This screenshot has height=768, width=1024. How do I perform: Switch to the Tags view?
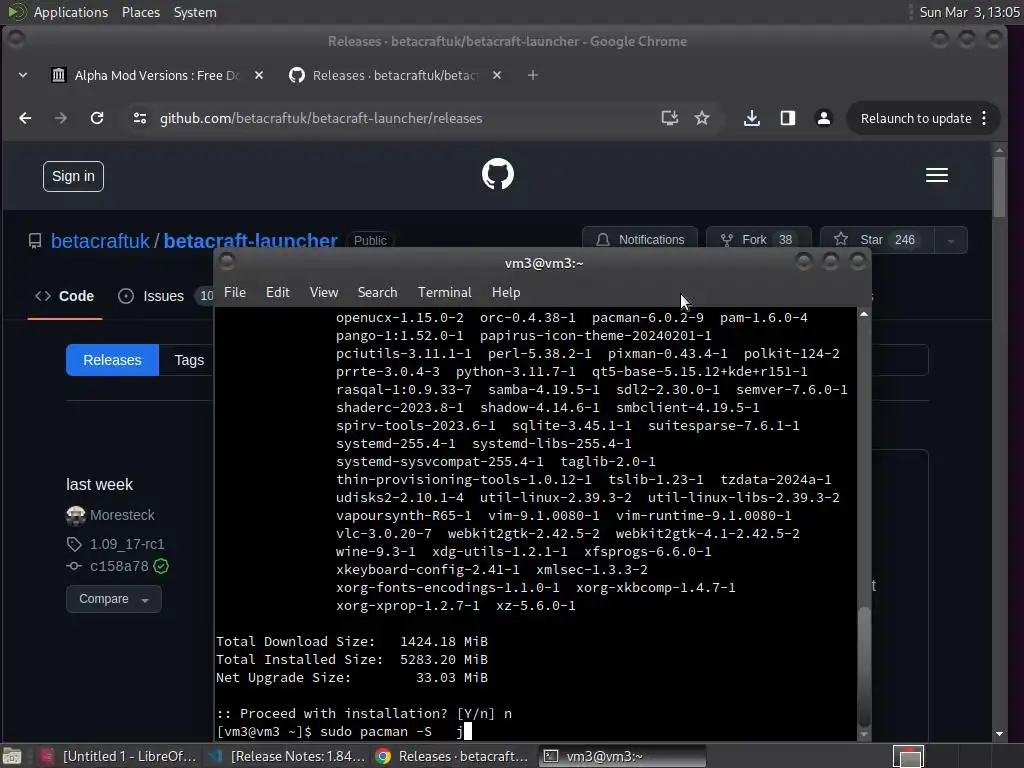coord(189,360)
